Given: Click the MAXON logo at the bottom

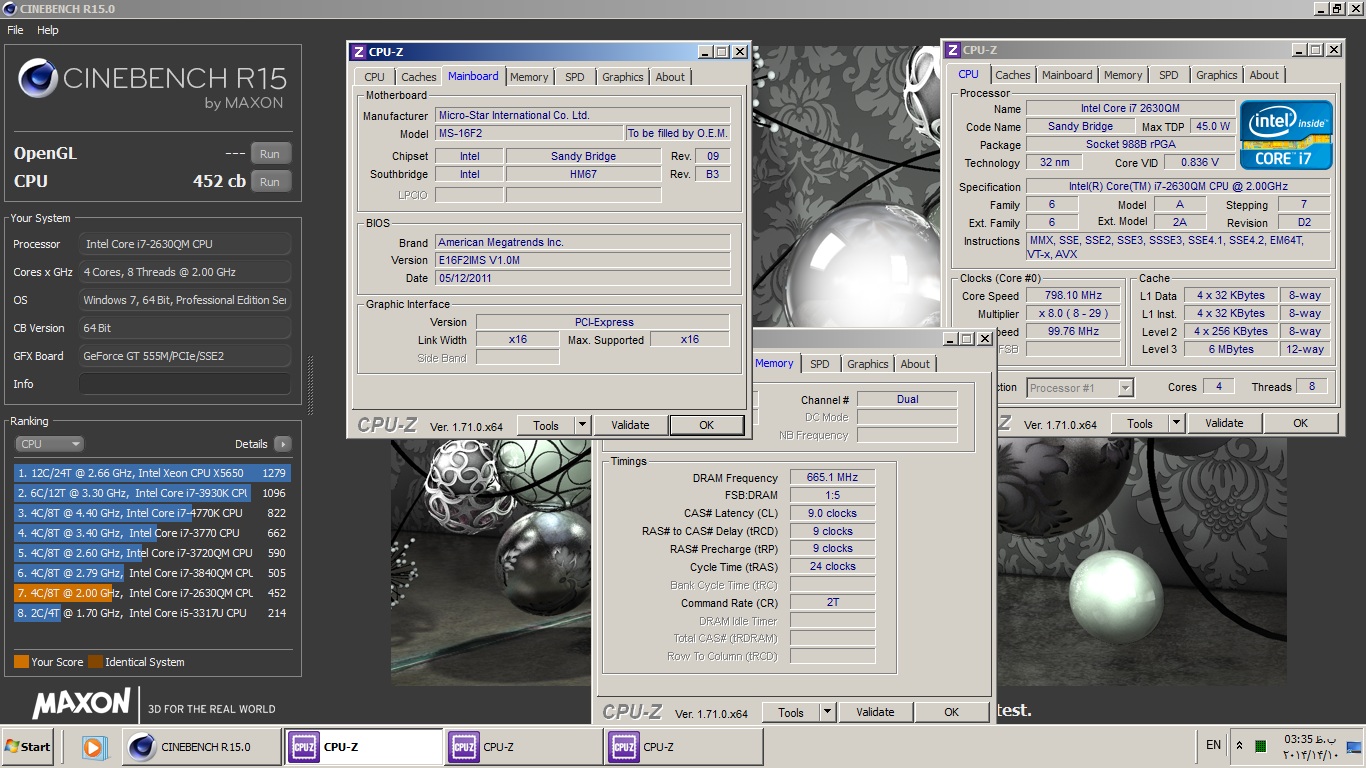Looking at the screenshot, I should (82, 703).
